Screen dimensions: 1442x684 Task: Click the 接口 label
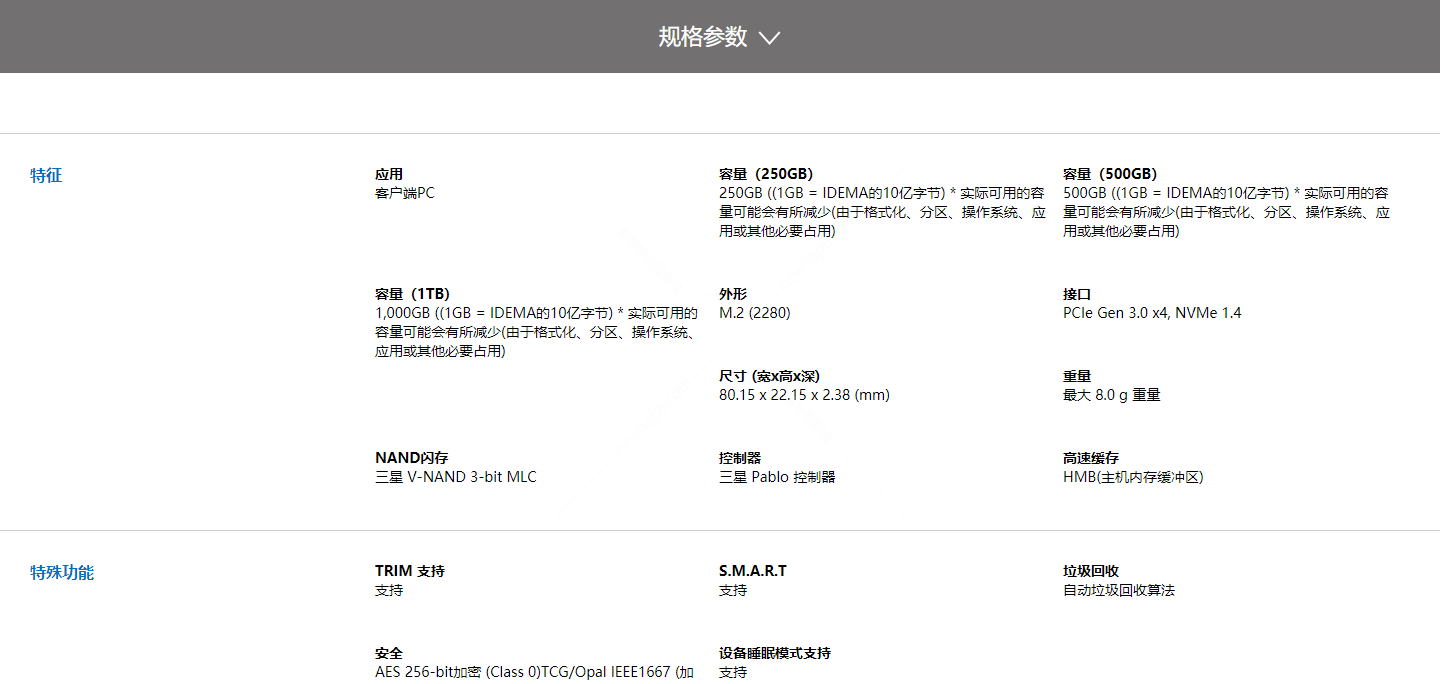coord(1077,294)
